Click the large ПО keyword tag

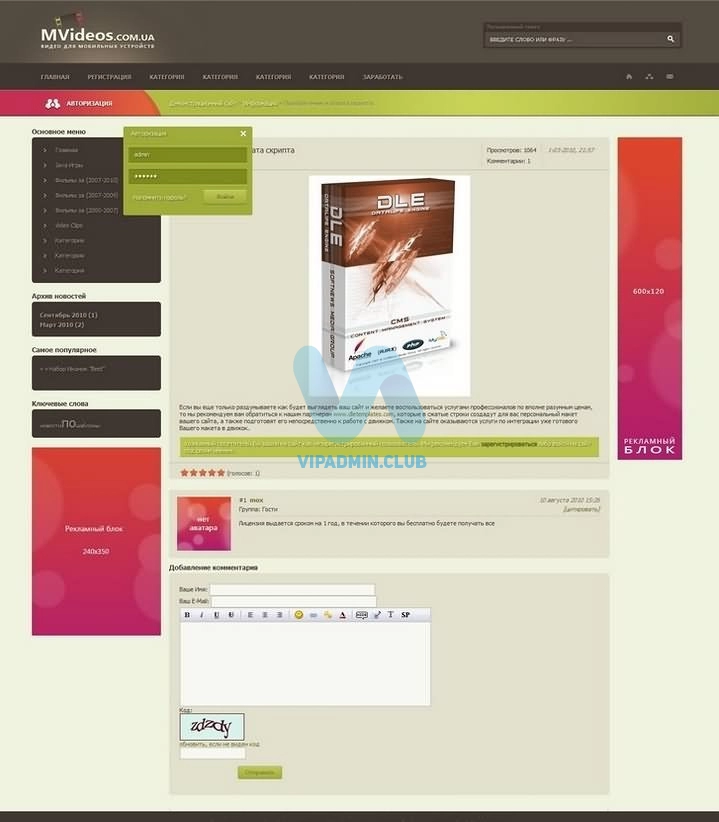[69, 424]
